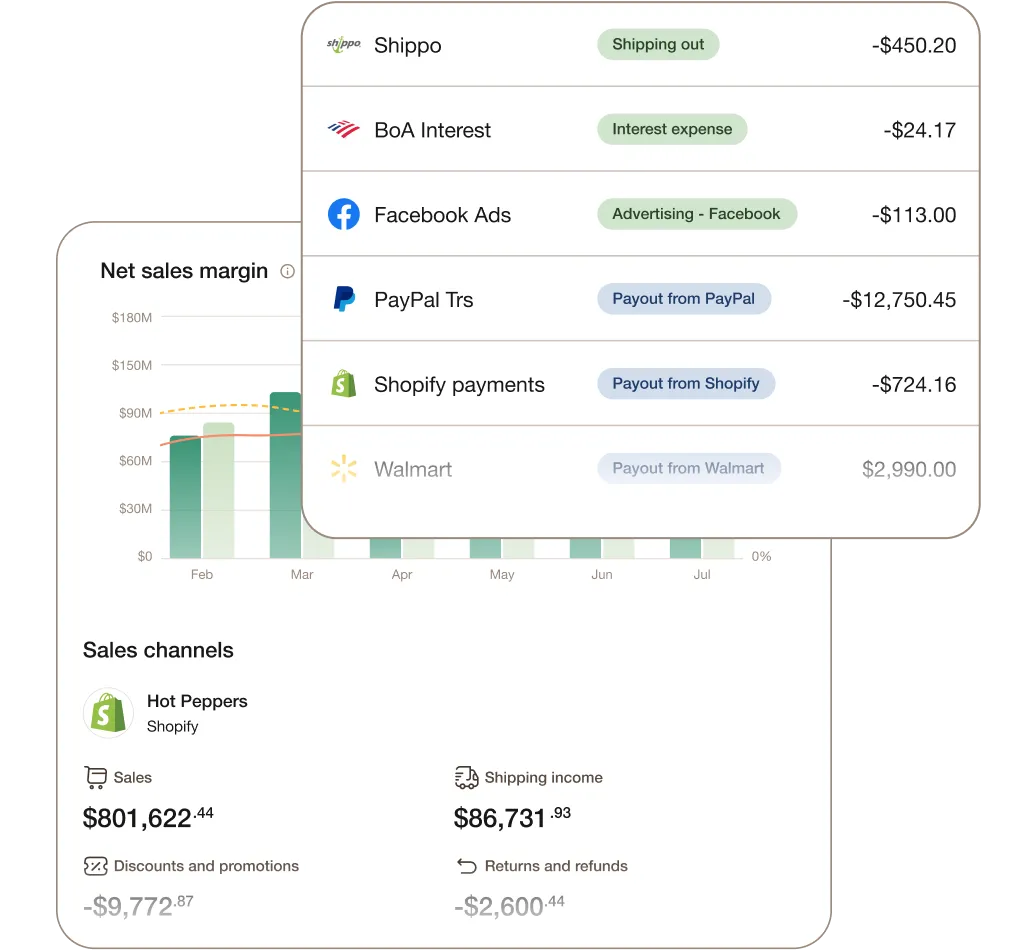Viewport: 1010px width, 950px height.
Task: Select the Shippo transaction name
Action: [x=408, y=45]
